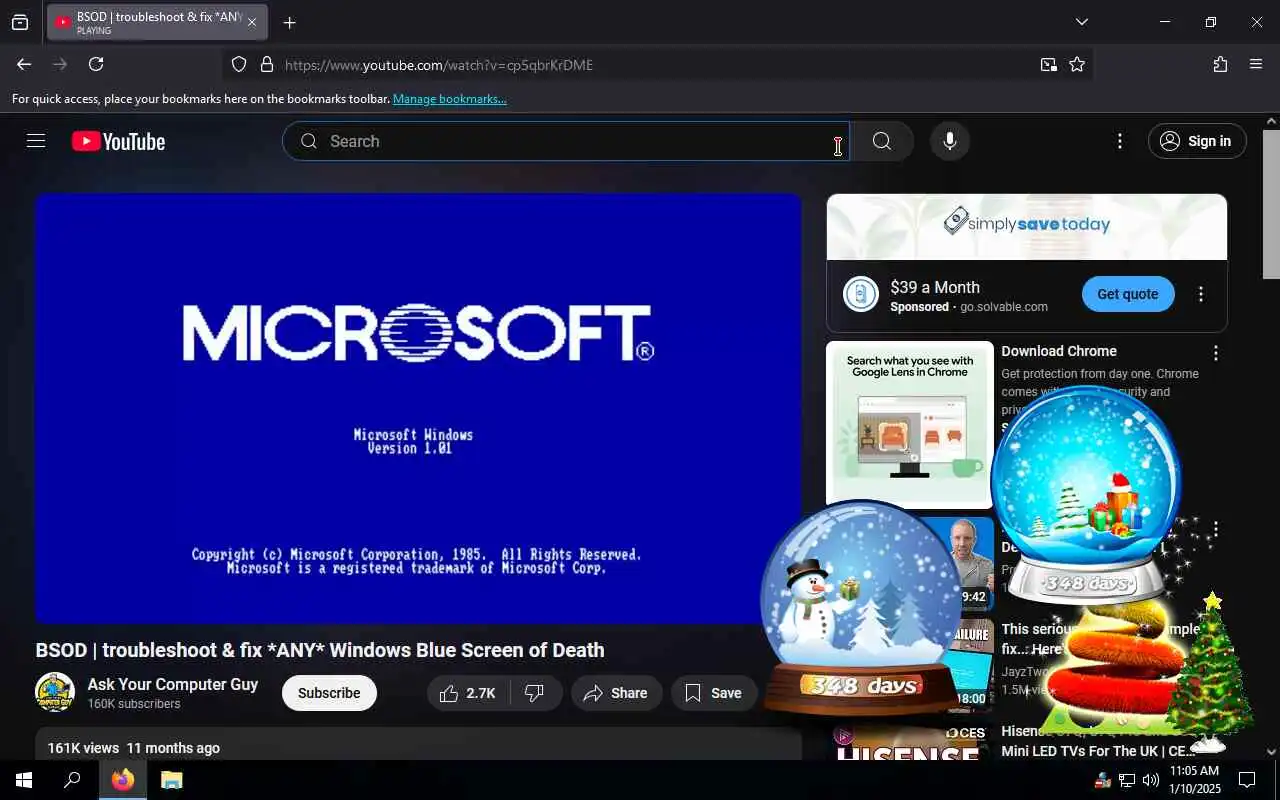The width and height of the screenshot is (1280, 800).
Task: Click the decorated Christmas tree widget
Action: (x=1210, y=672)
